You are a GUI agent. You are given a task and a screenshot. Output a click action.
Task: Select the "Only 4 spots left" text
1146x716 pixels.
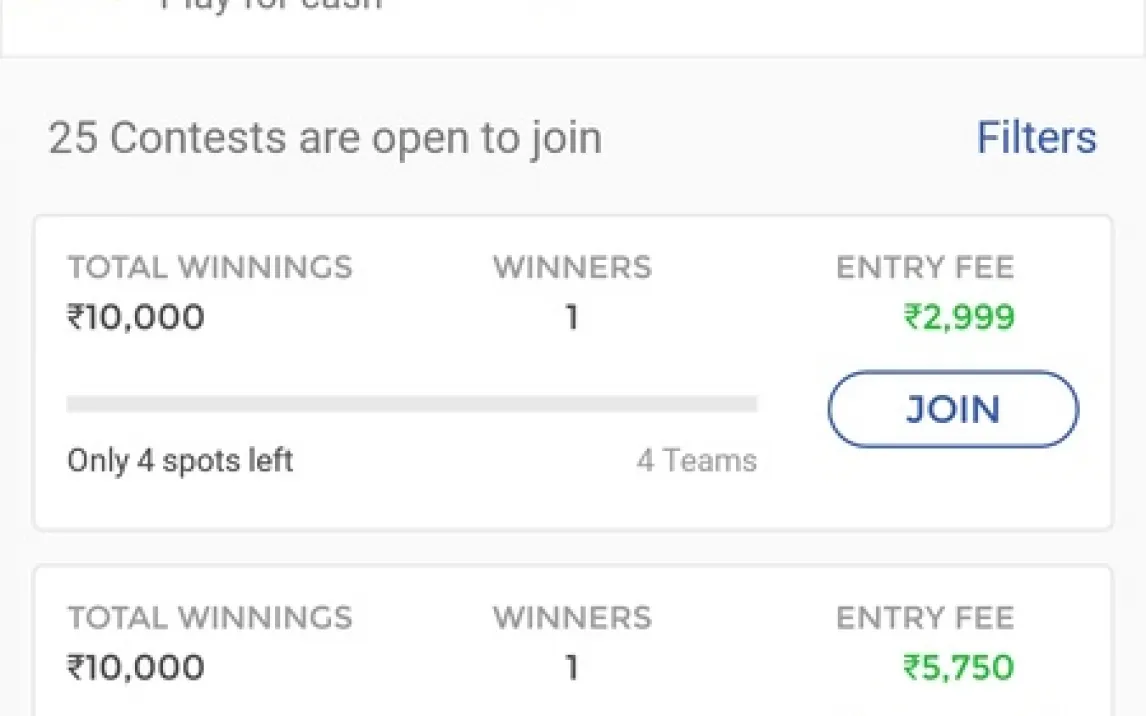click(x=180, y=461)
